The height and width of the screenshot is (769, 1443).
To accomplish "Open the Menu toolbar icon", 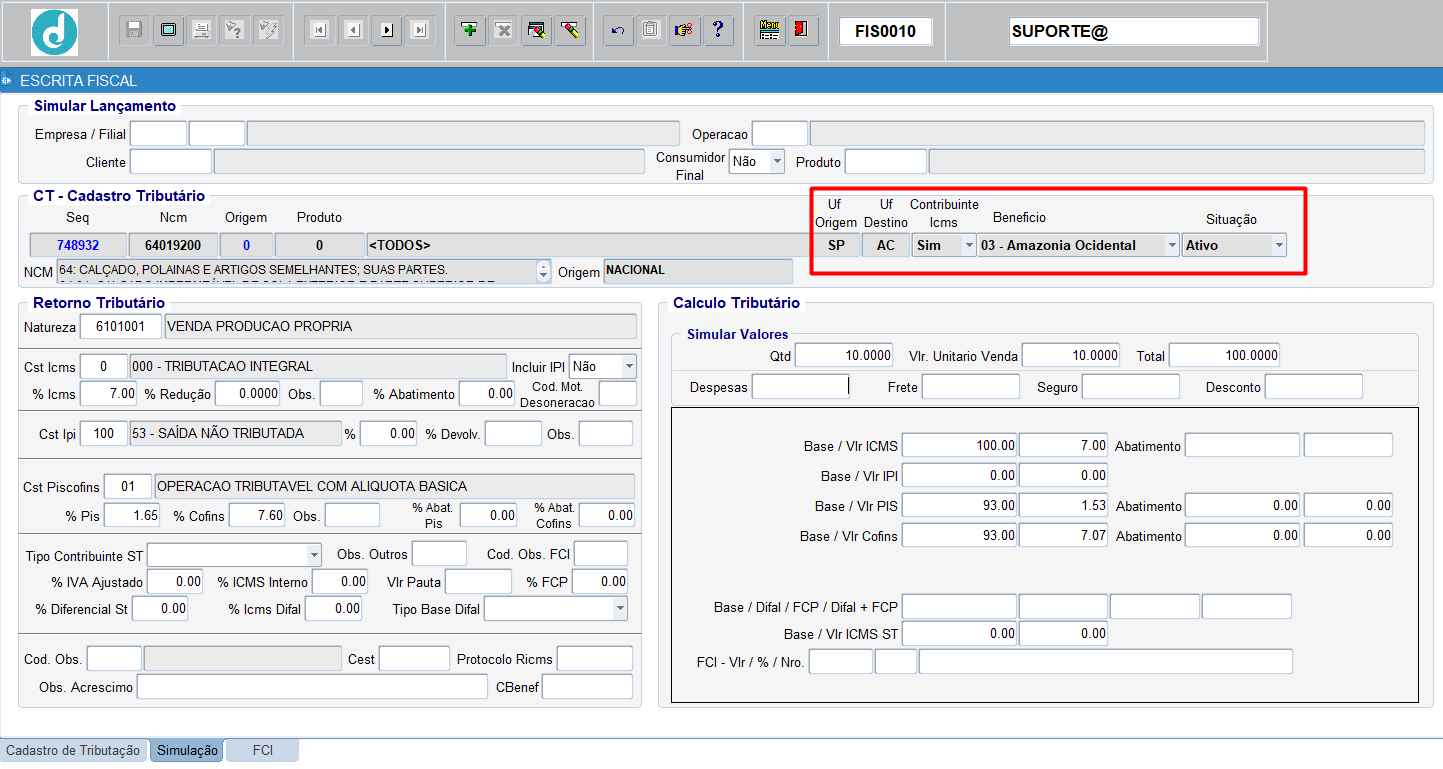I will click(769, 31).
